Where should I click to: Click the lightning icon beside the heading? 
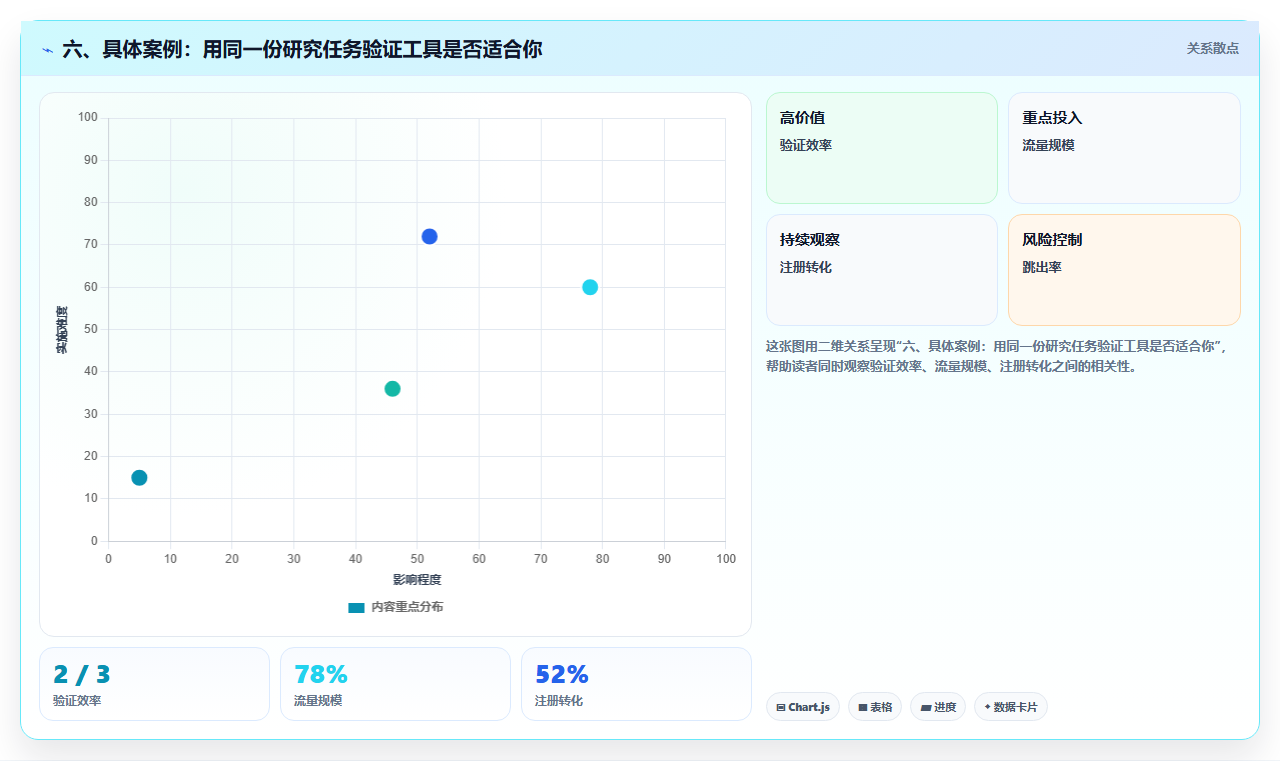pos(48,49)
